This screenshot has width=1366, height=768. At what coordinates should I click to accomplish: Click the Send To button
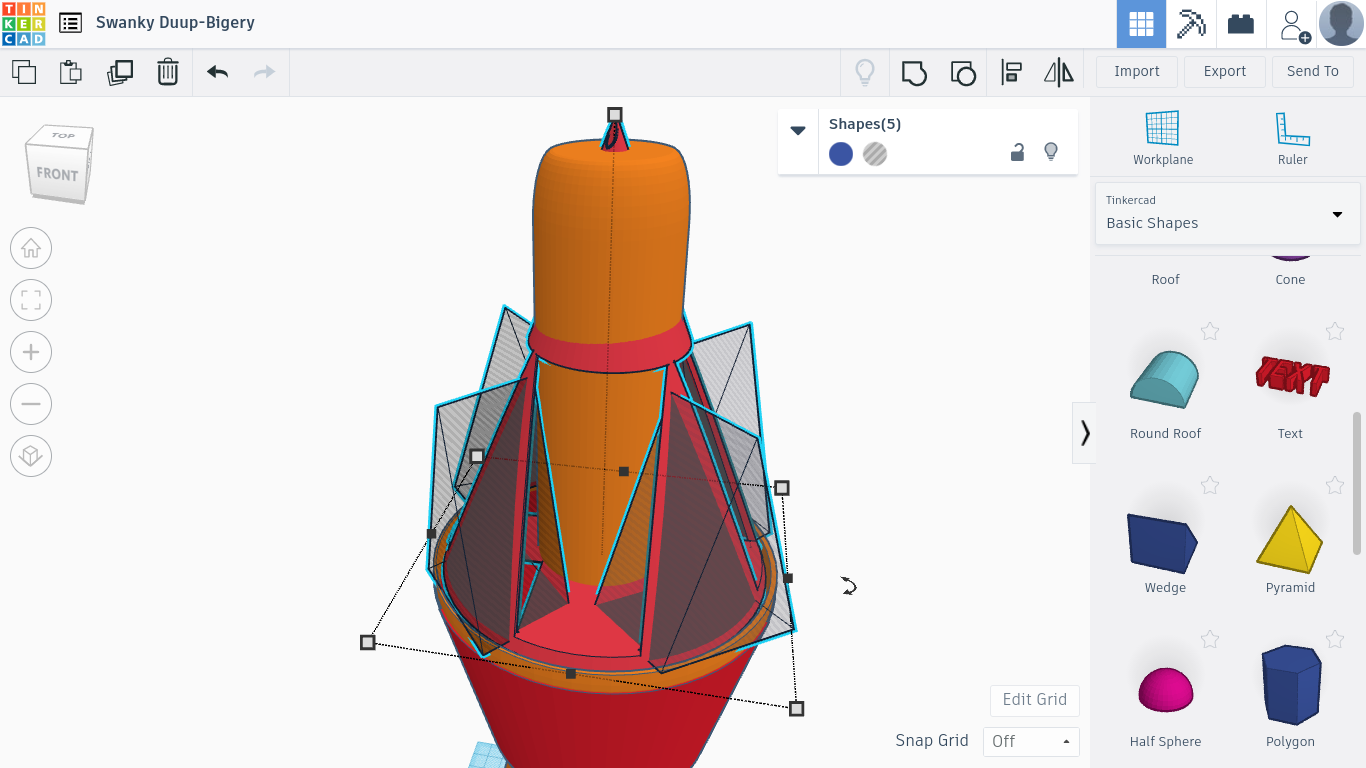tap(1313, 71)
